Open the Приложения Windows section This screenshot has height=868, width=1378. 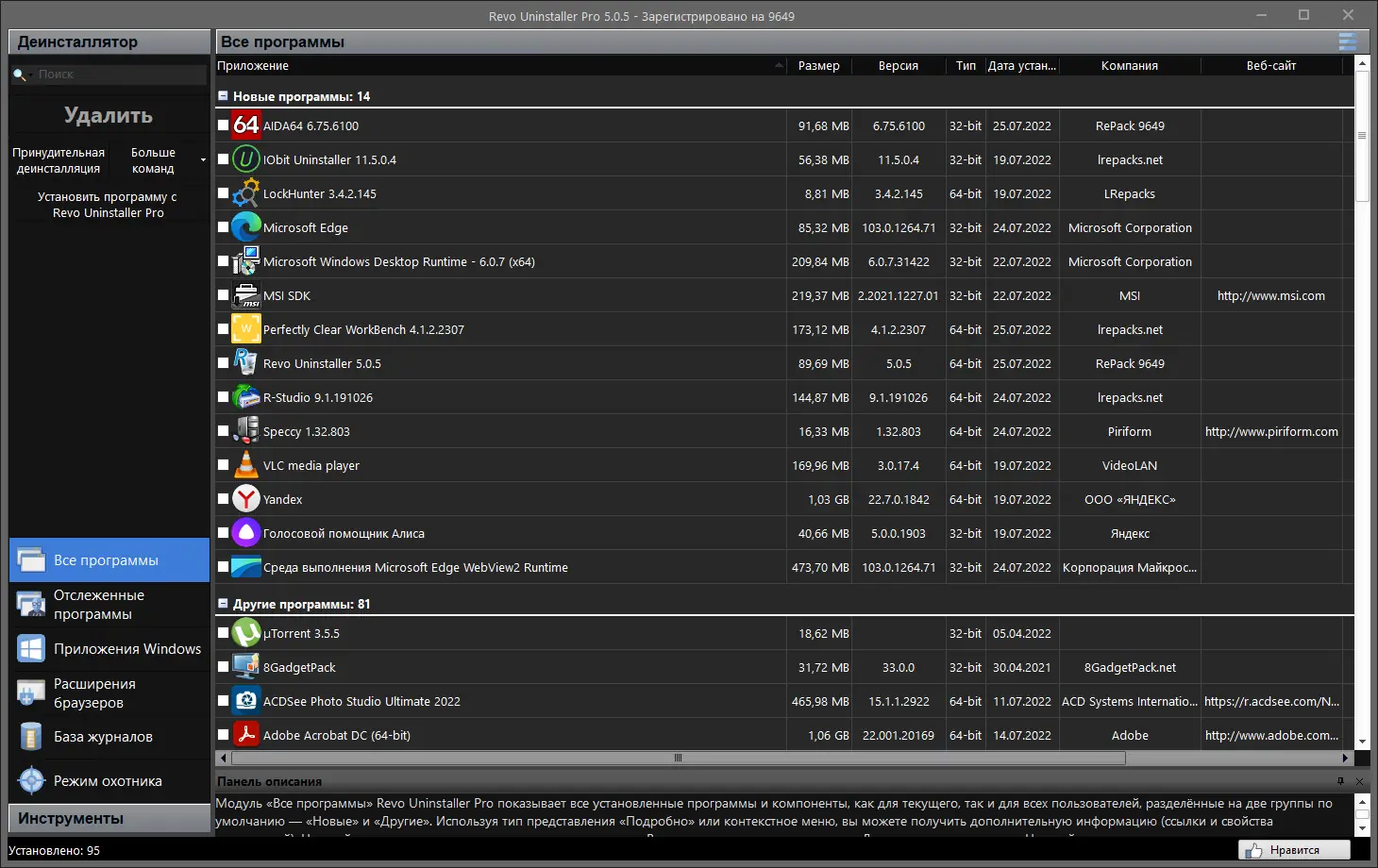[109, 649]
